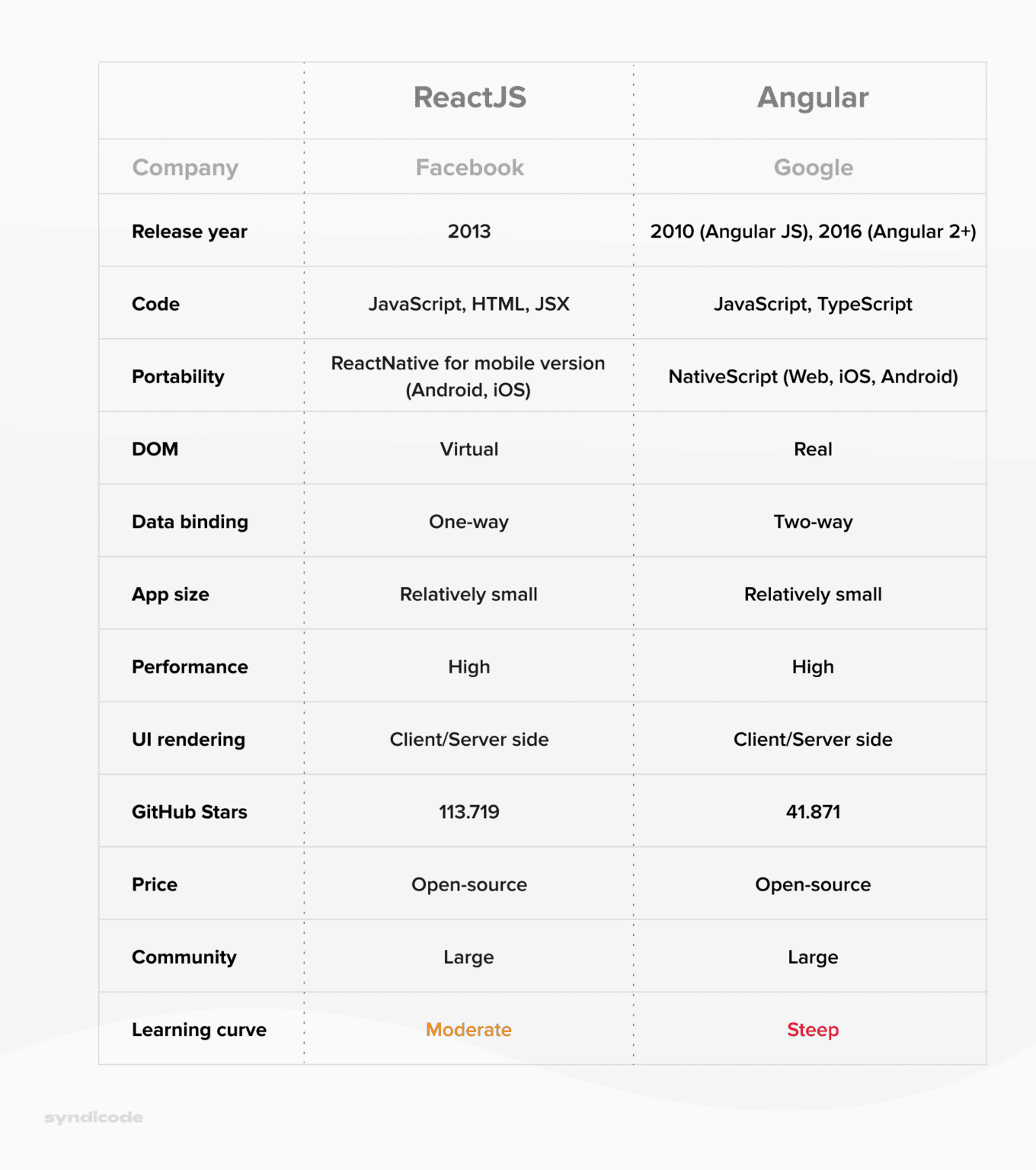Click the 113.719 GitHub Stars value
This screenshot has height=1170, width=1036.
(469, 812)
